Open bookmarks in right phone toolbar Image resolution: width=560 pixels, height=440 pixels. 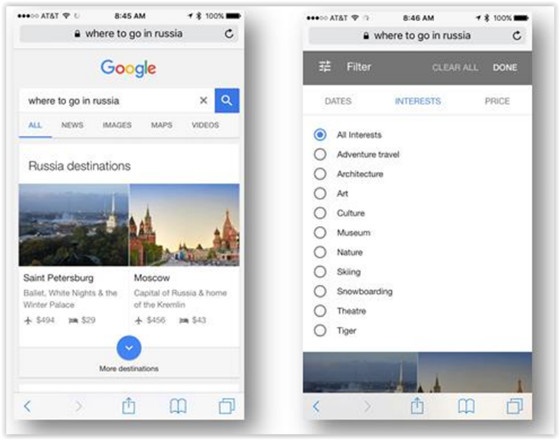click(466, 406)
